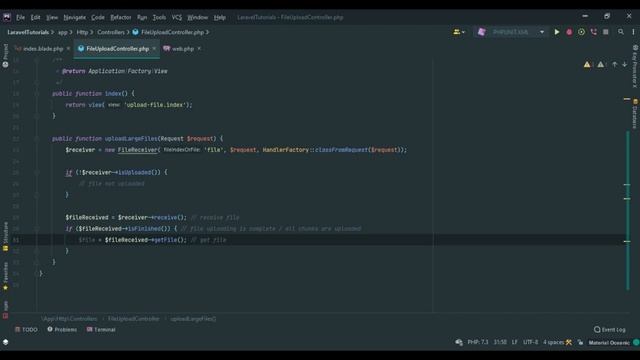Toggle tool window bars bottom-left icon
The image size is (640, 360).
point(5,342)
